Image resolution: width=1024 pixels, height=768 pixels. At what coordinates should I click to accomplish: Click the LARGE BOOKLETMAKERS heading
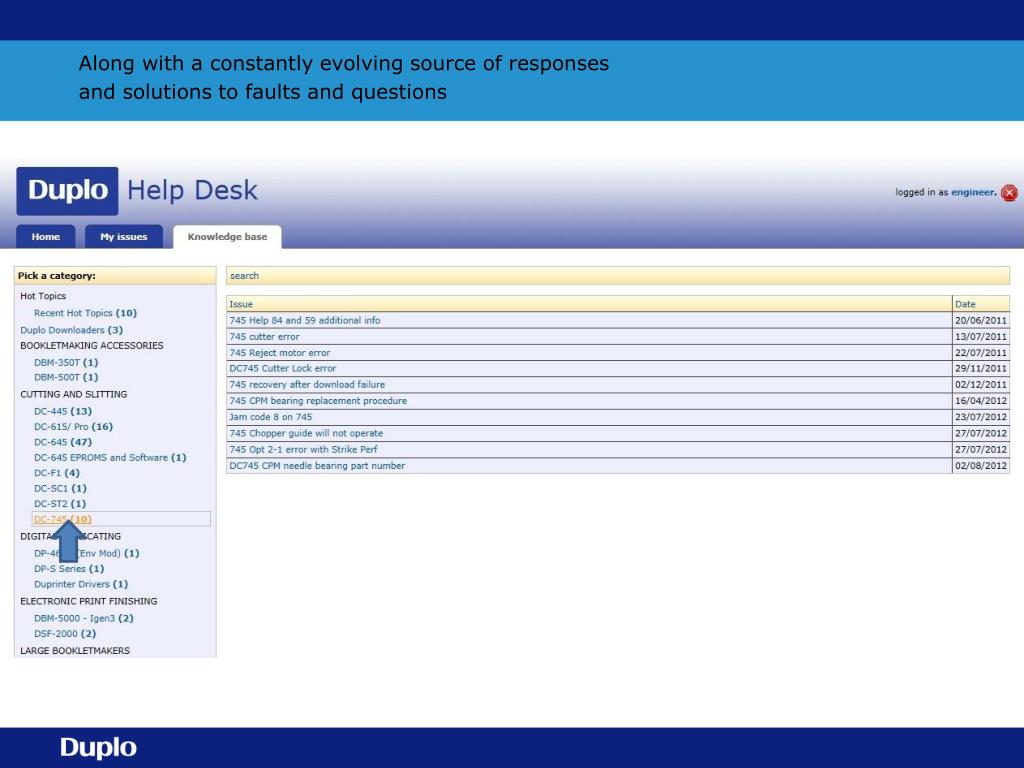[75, 650]
